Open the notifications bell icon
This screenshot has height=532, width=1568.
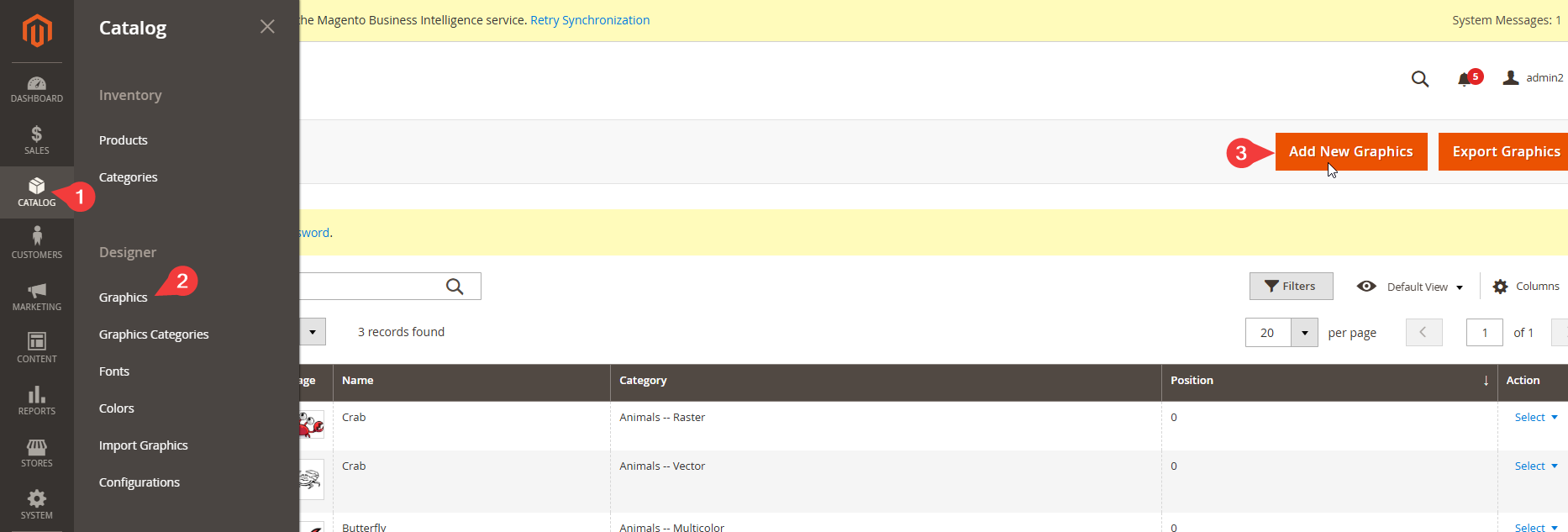1465,79
